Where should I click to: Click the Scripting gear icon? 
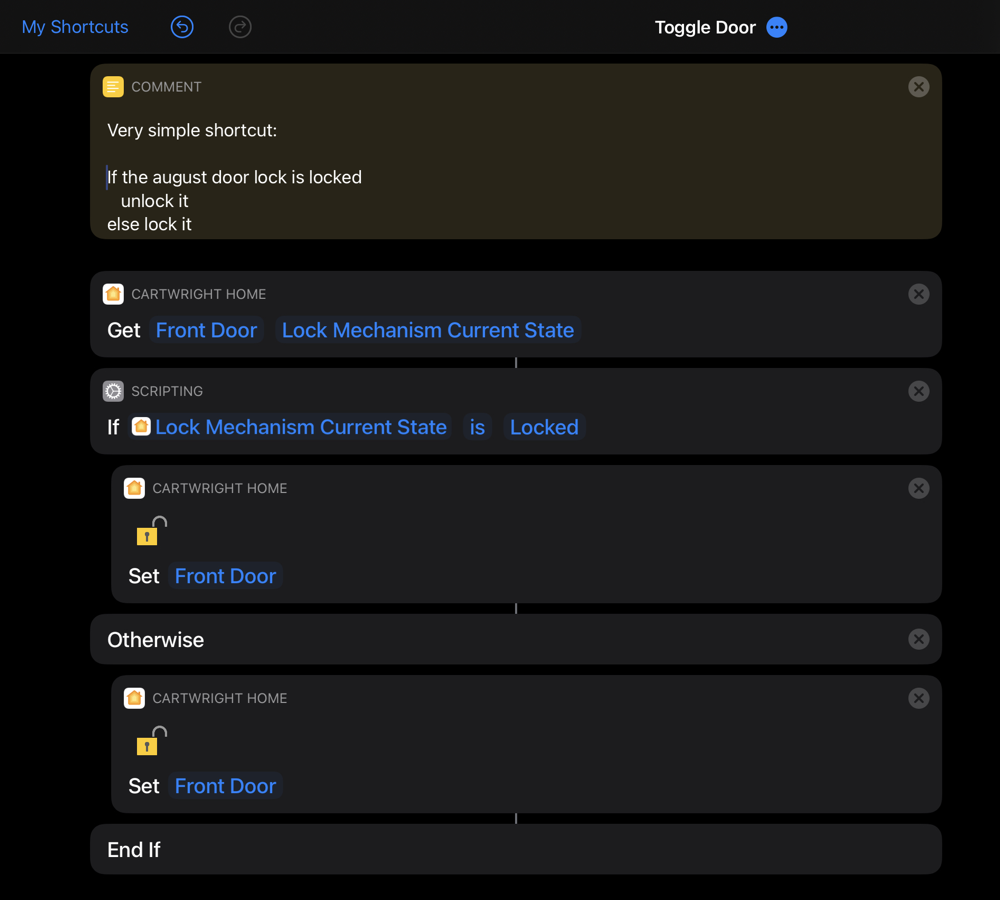(x=113, y=391)
